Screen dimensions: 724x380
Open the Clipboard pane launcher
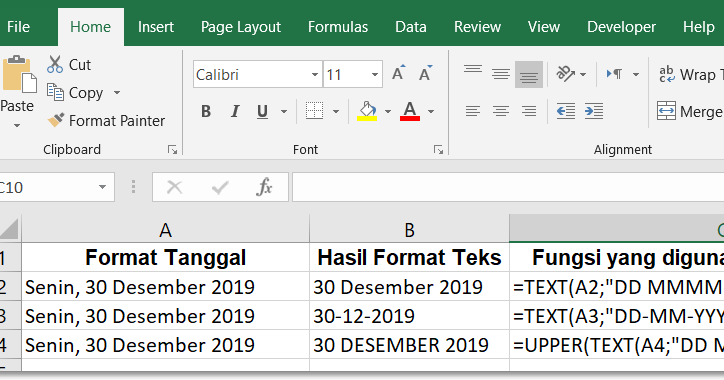[172, 150]
